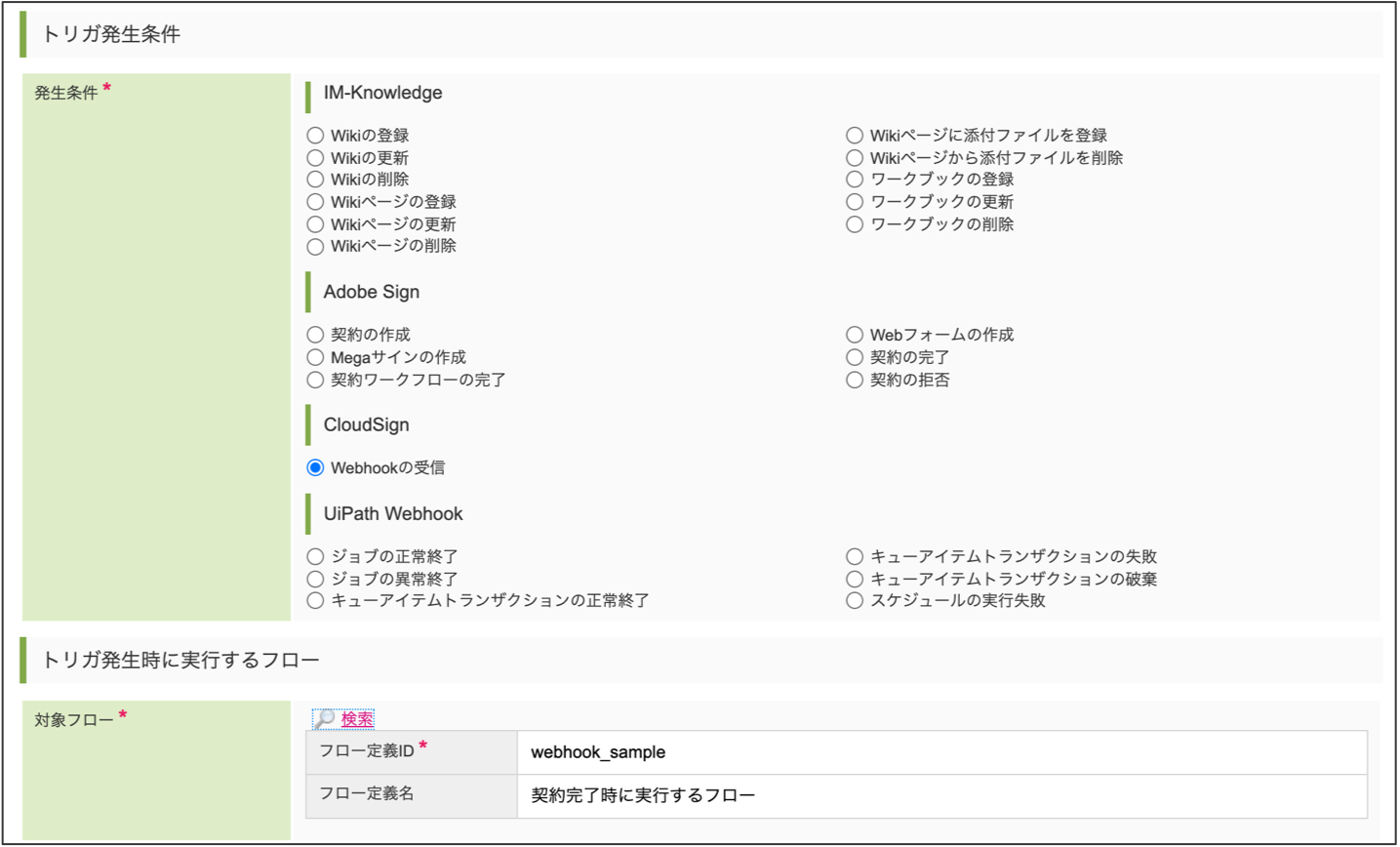This screenshot has height=847, width=1400.
Task: Choose ワークブックの削除 trigger option
Action: click(x=855, y=223)
